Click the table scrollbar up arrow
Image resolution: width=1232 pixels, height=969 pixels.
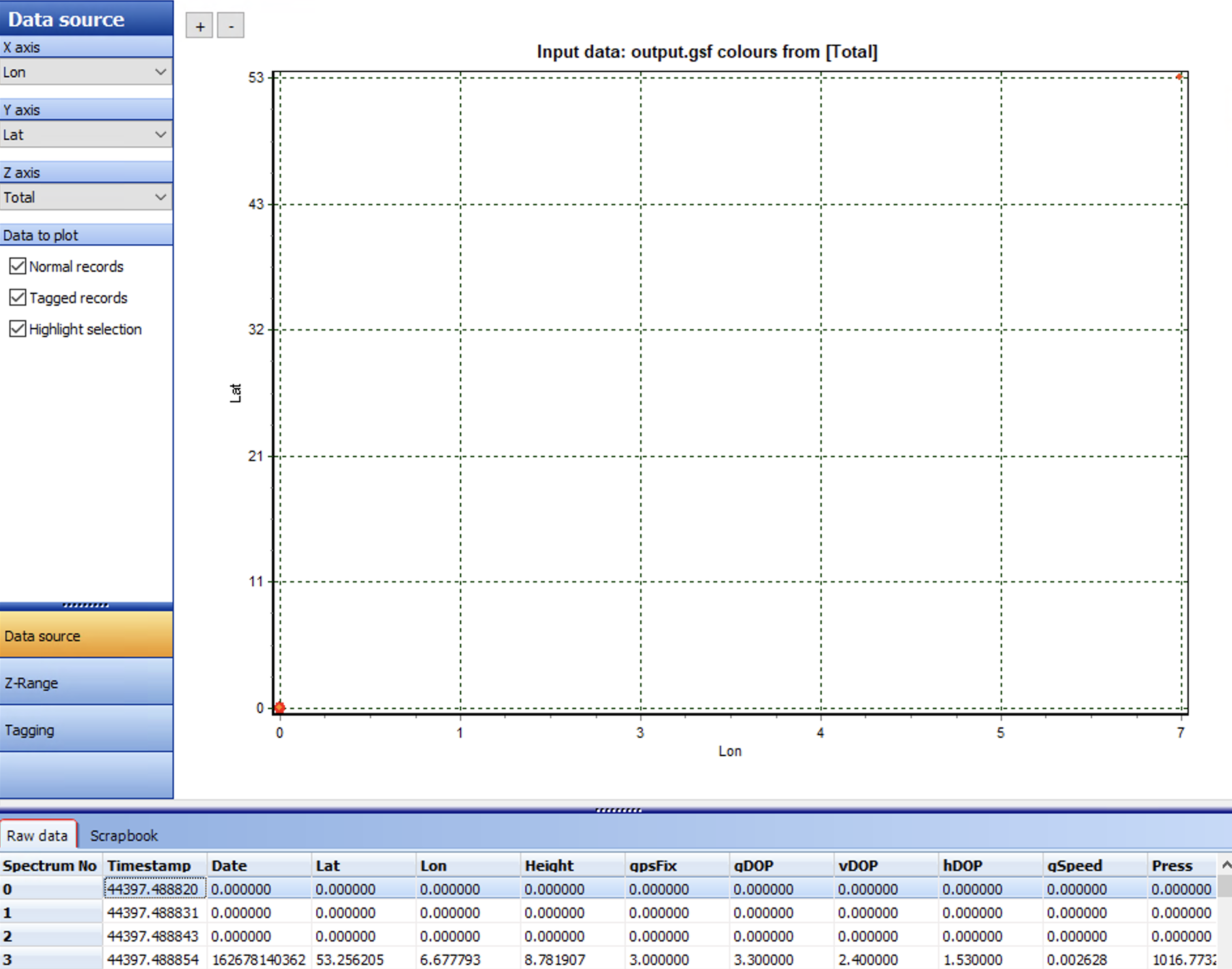click(x=1225, y=865)
